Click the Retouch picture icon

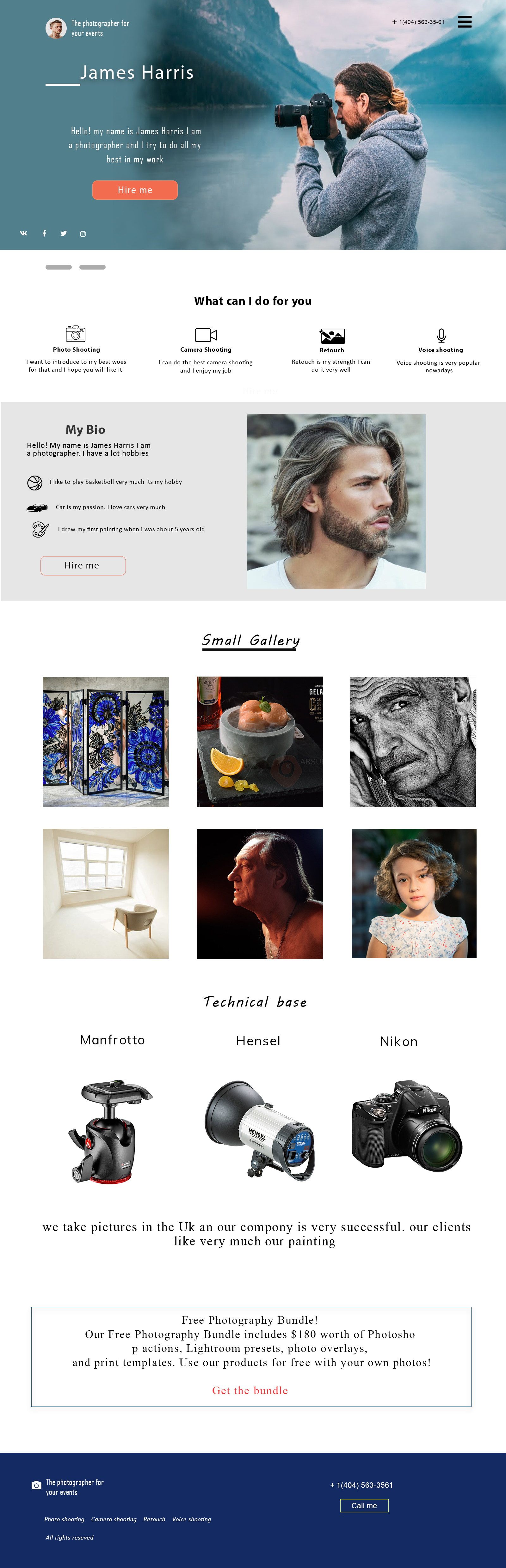coord(332,336)
